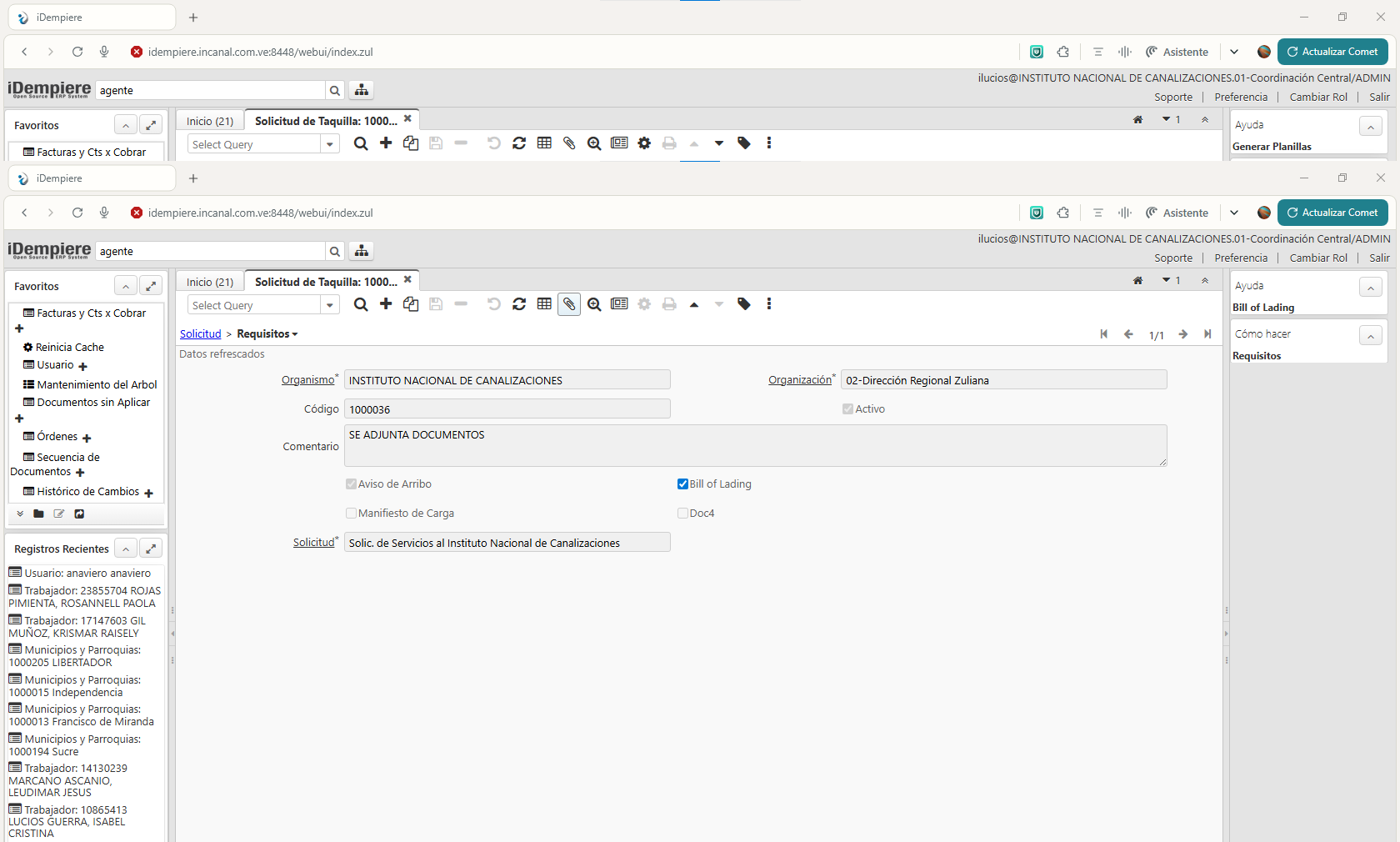Click inside the Comentario text area

pos(754,446)
